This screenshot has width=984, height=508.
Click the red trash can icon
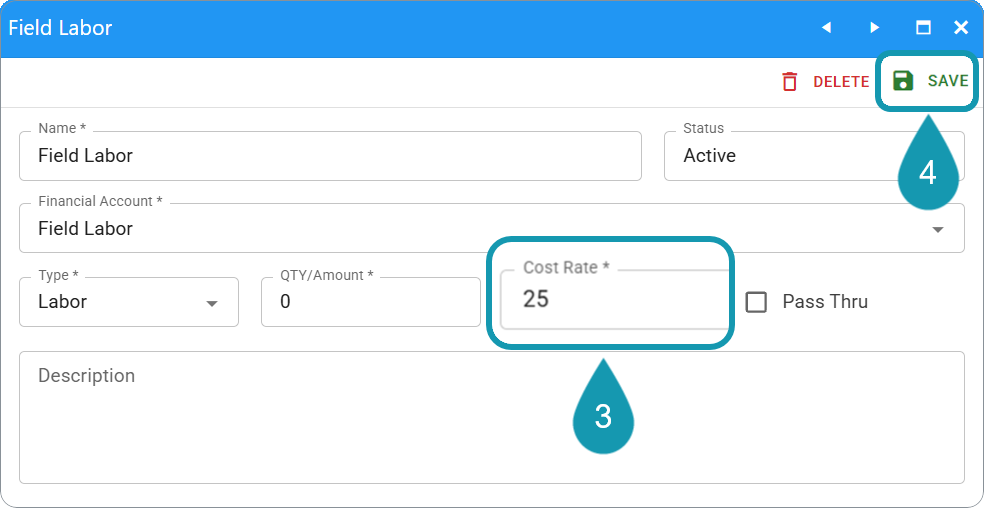pyautogui.click(x=789, y=82)
